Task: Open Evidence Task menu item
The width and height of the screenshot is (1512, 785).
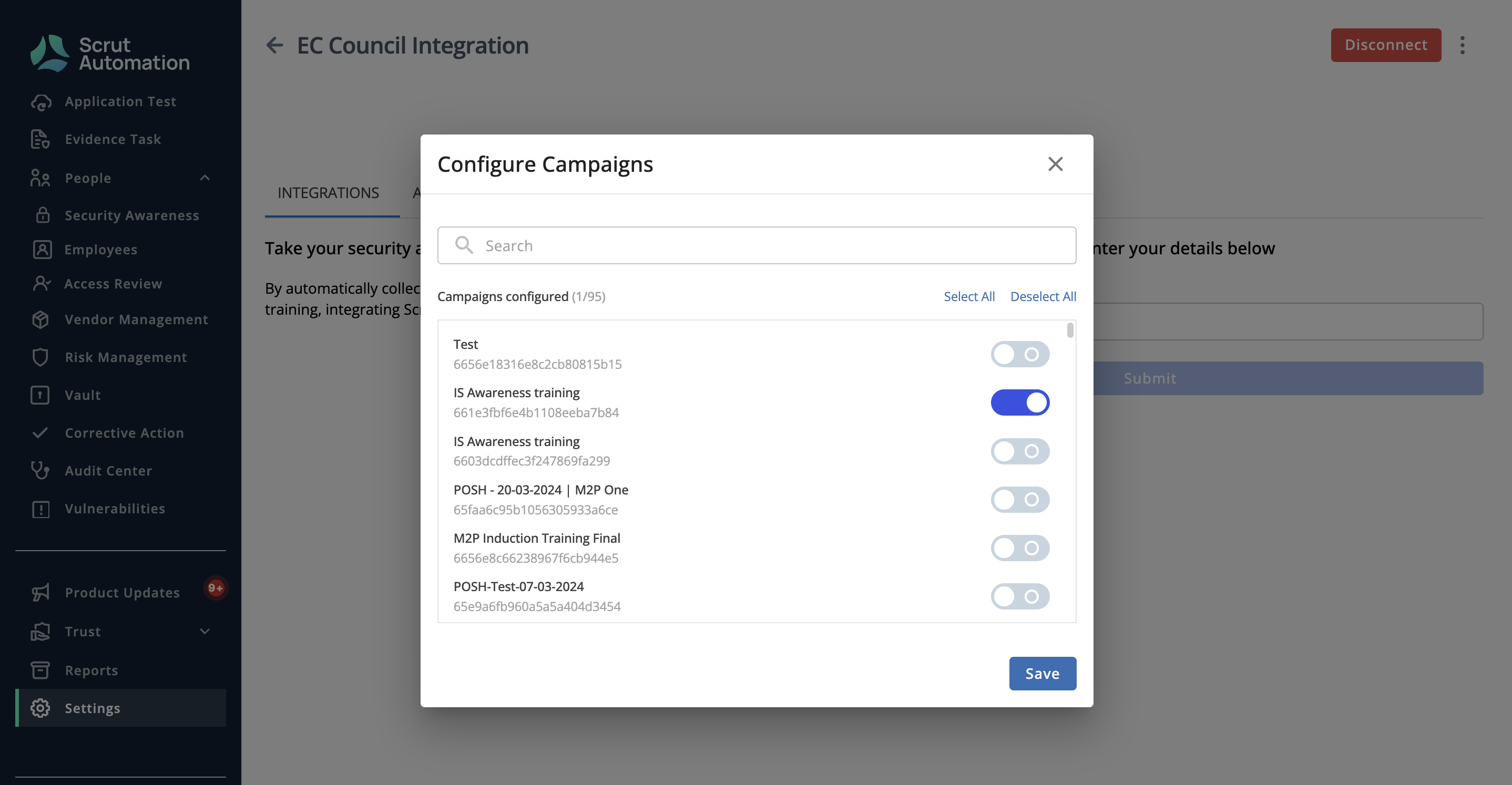Action: coord(120,140)
